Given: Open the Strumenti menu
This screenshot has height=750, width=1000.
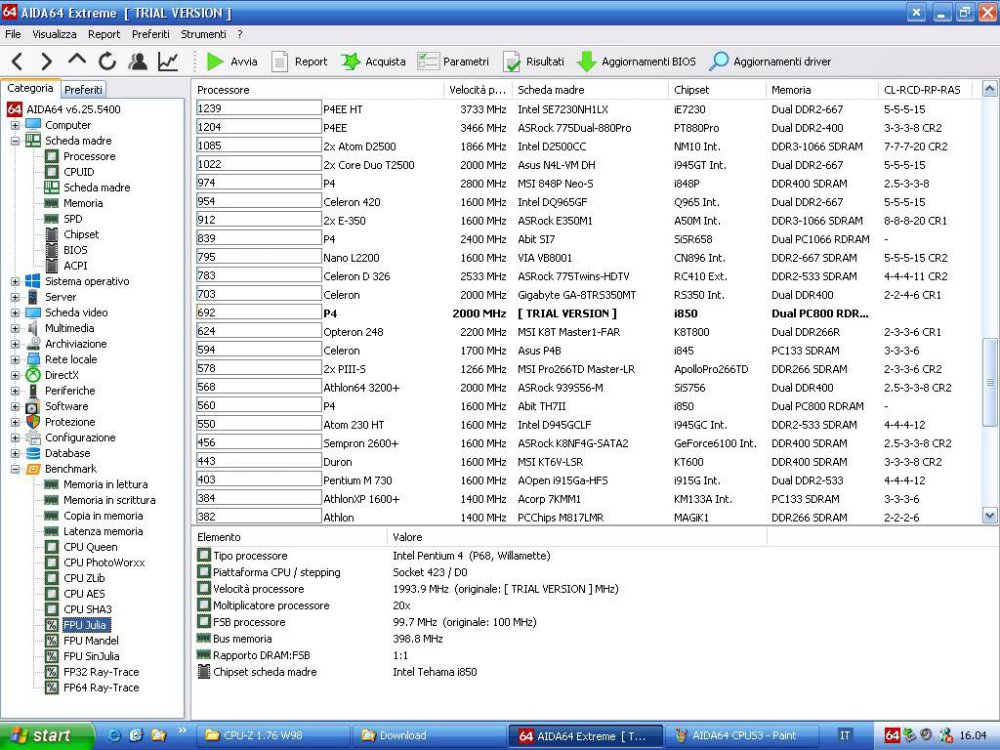Looking at the screenshot, I should pos(203,34).
